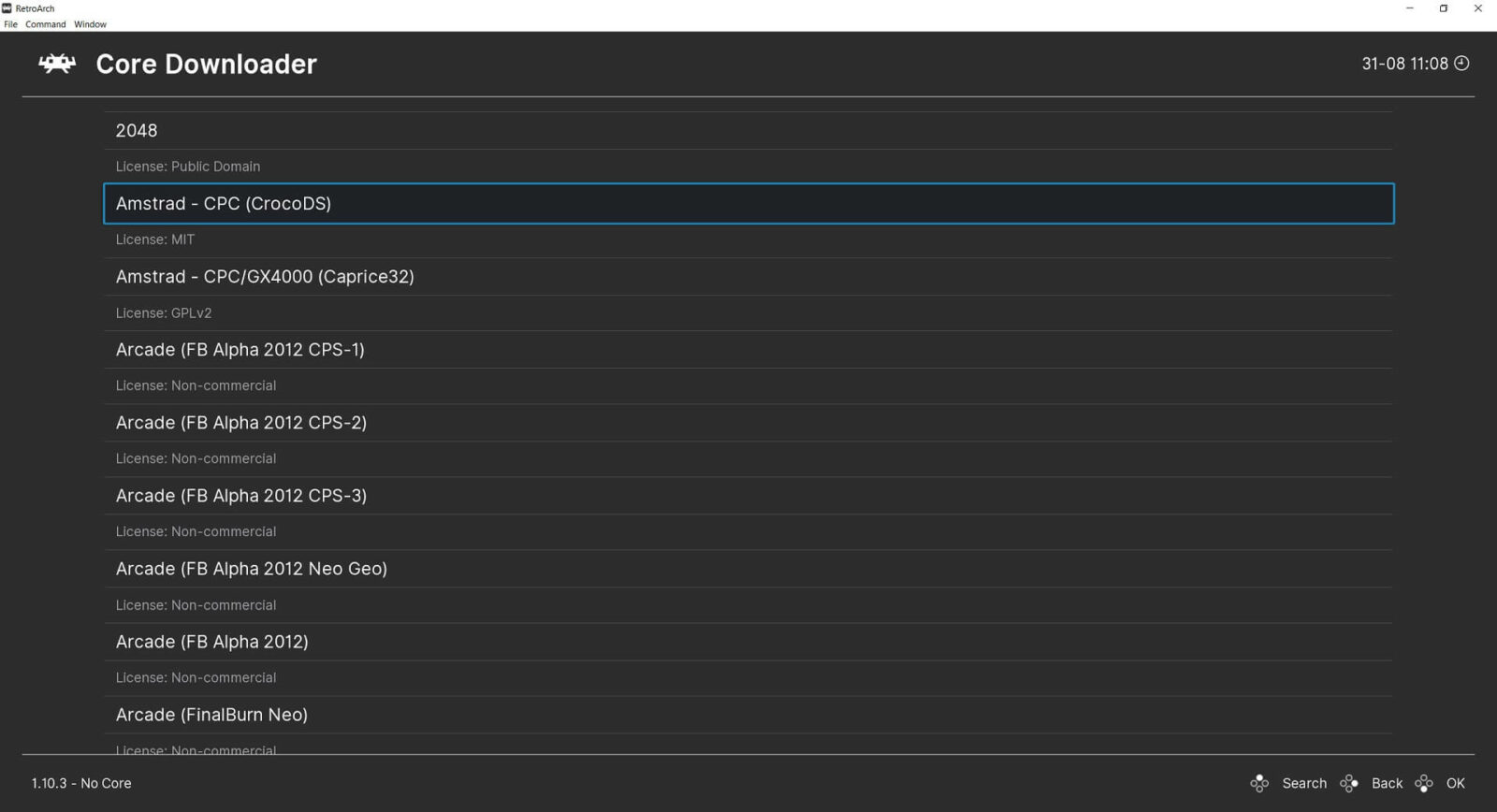Click the RetroArch title bar app icon

tap(7, 8)
